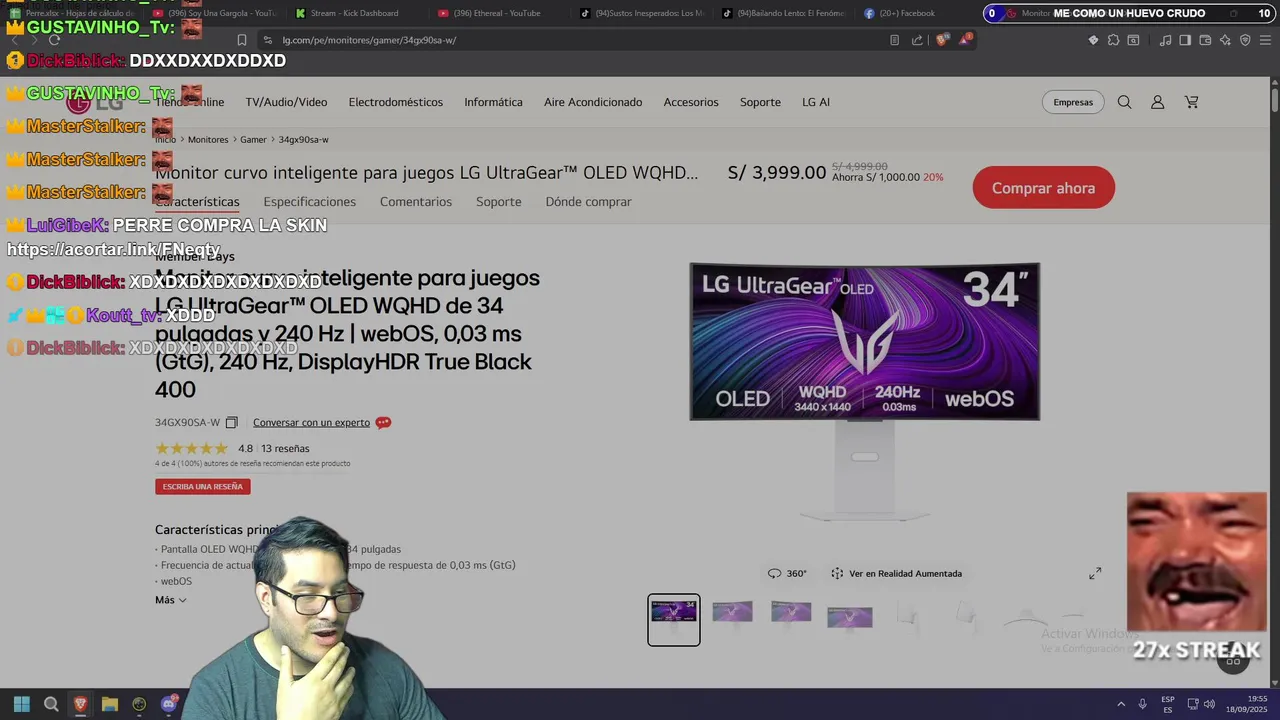Switch to Comentarios tab
The image size is (1280, 720).
[416, 201]
